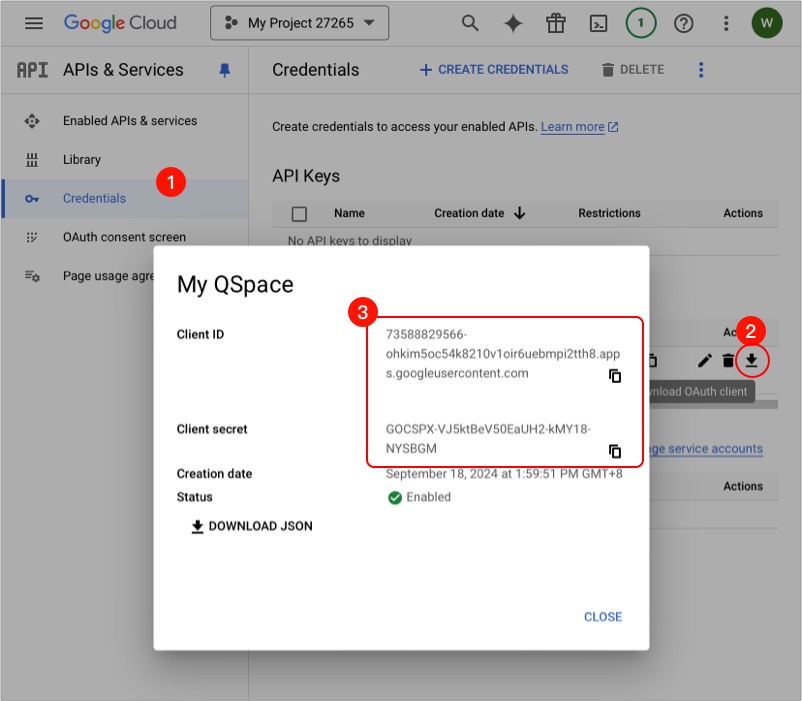Click the pin icon beside APIs & Services
The image size is (802, 701).
point(224,70)
